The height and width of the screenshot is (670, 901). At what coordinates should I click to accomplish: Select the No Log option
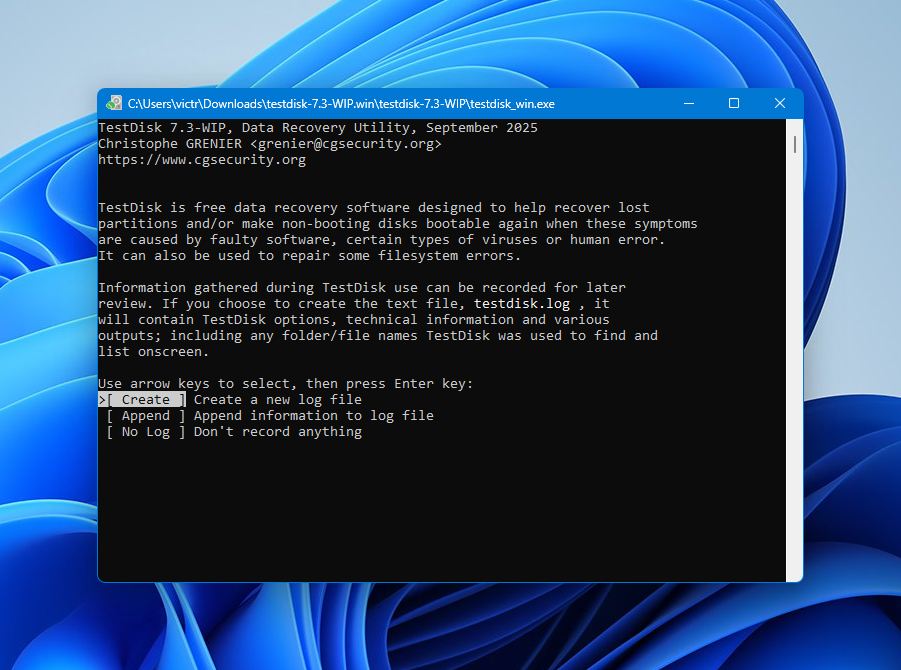(x=146, y=432)
